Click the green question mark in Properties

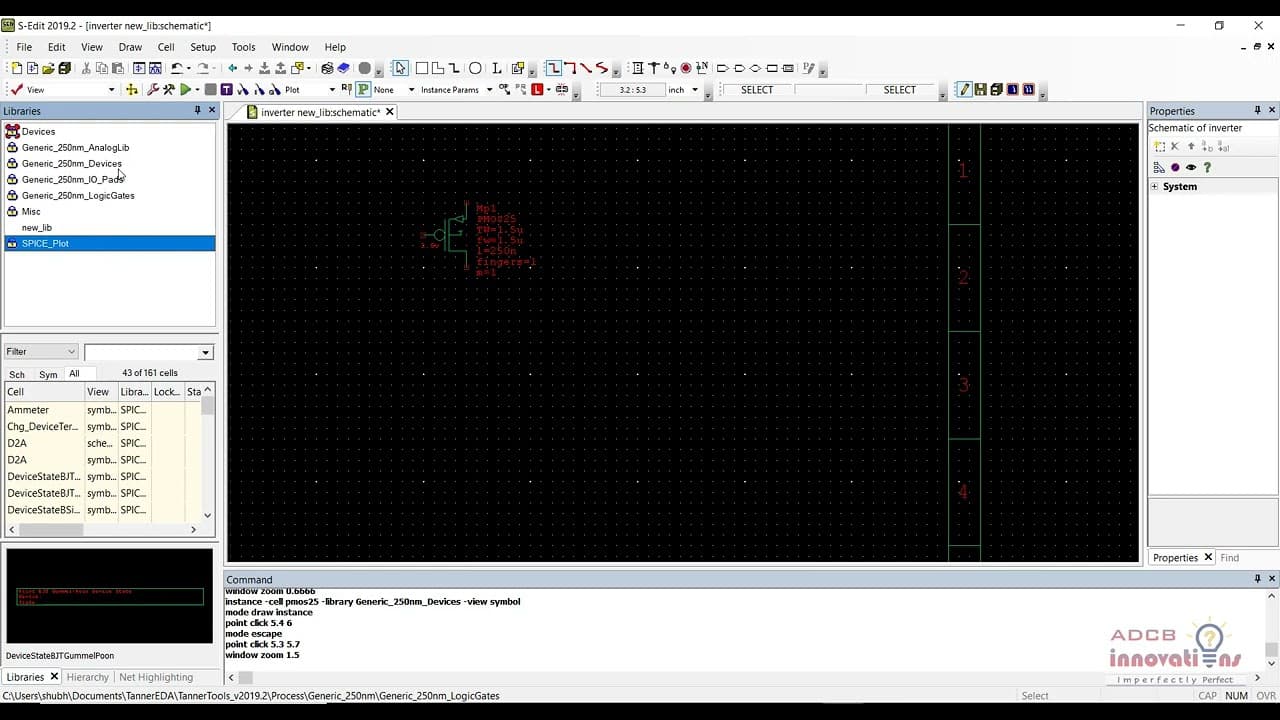click(x=1207, y=167)
